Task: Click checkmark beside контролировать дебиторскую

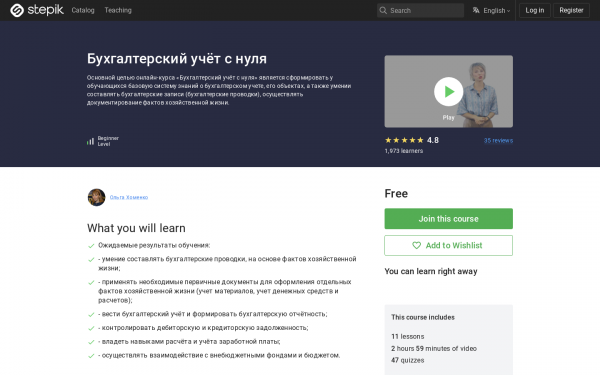Action: tap(91, 328)
